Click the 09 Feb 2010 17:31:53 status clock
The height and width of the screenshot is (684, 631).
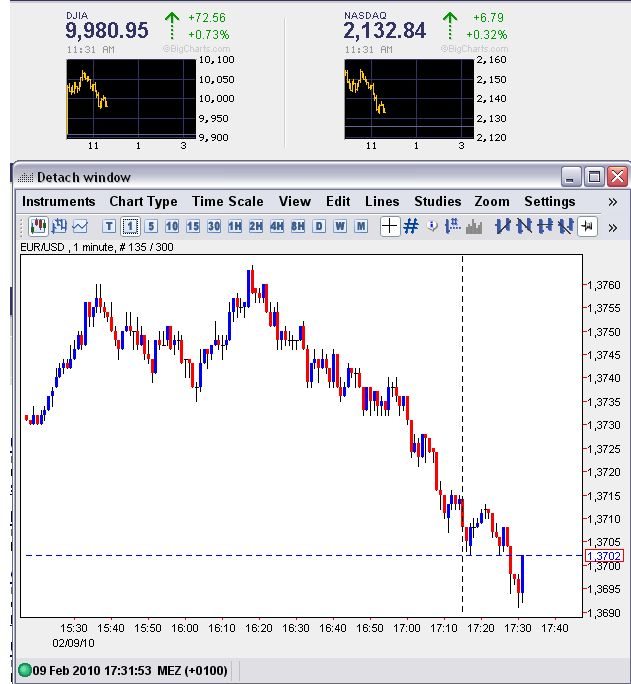pyautogui.click(x=130, y=670)
